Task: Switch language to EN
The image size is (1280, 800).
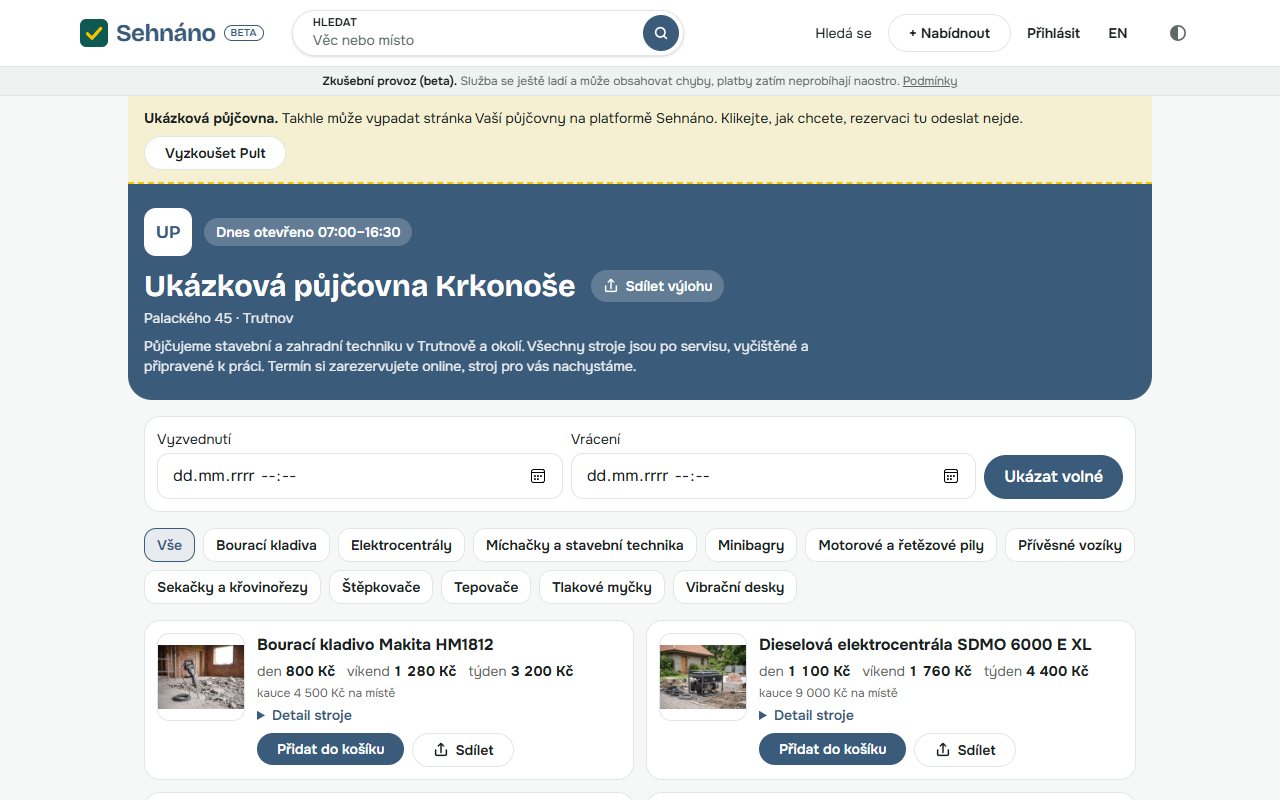Action: (x=1118, y=33)
